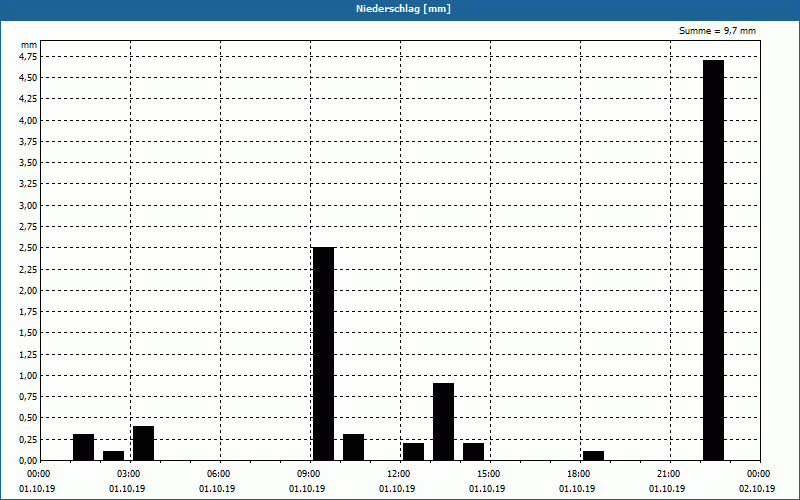
Task: Select the "01.10.19" date beneath 21:00
Action: coord(667,489)
